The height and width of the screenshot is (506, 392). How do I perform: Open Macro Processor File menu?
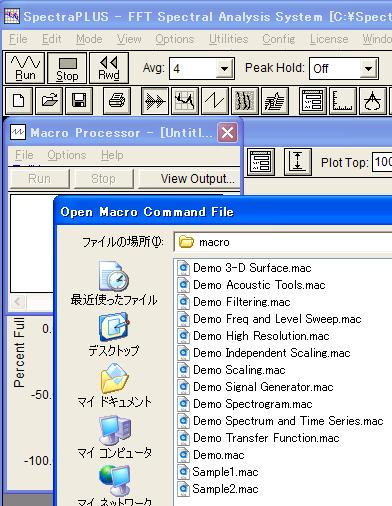pos(24,155)
